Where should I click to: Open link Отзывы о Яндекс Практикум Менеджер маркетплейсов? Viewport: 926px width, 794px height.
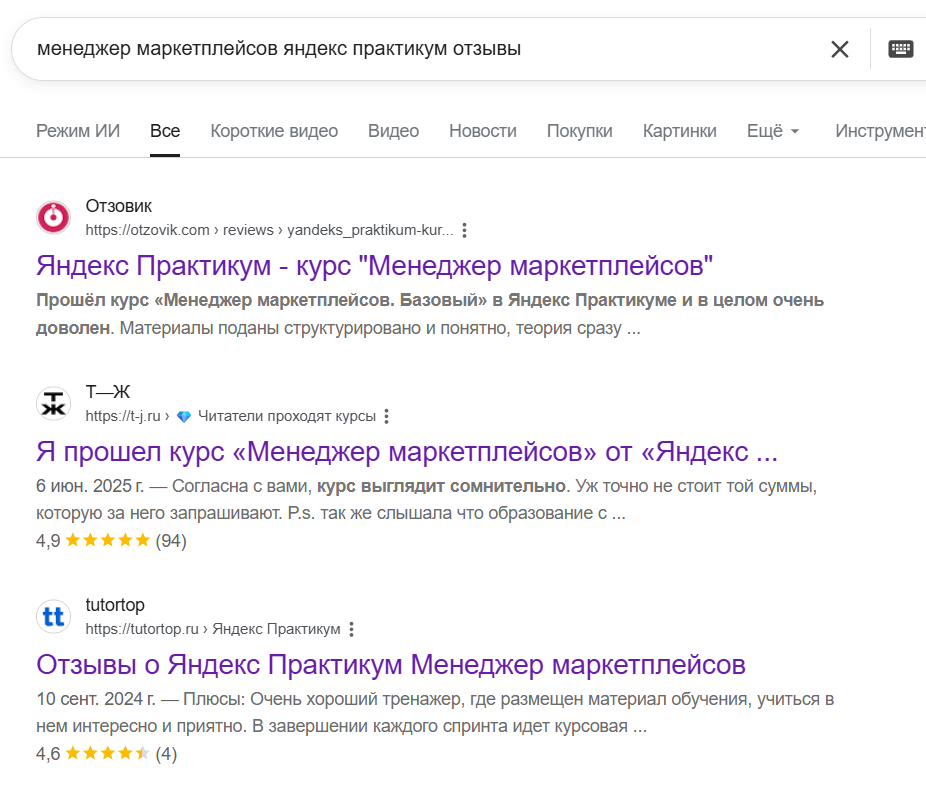[391, 665]
